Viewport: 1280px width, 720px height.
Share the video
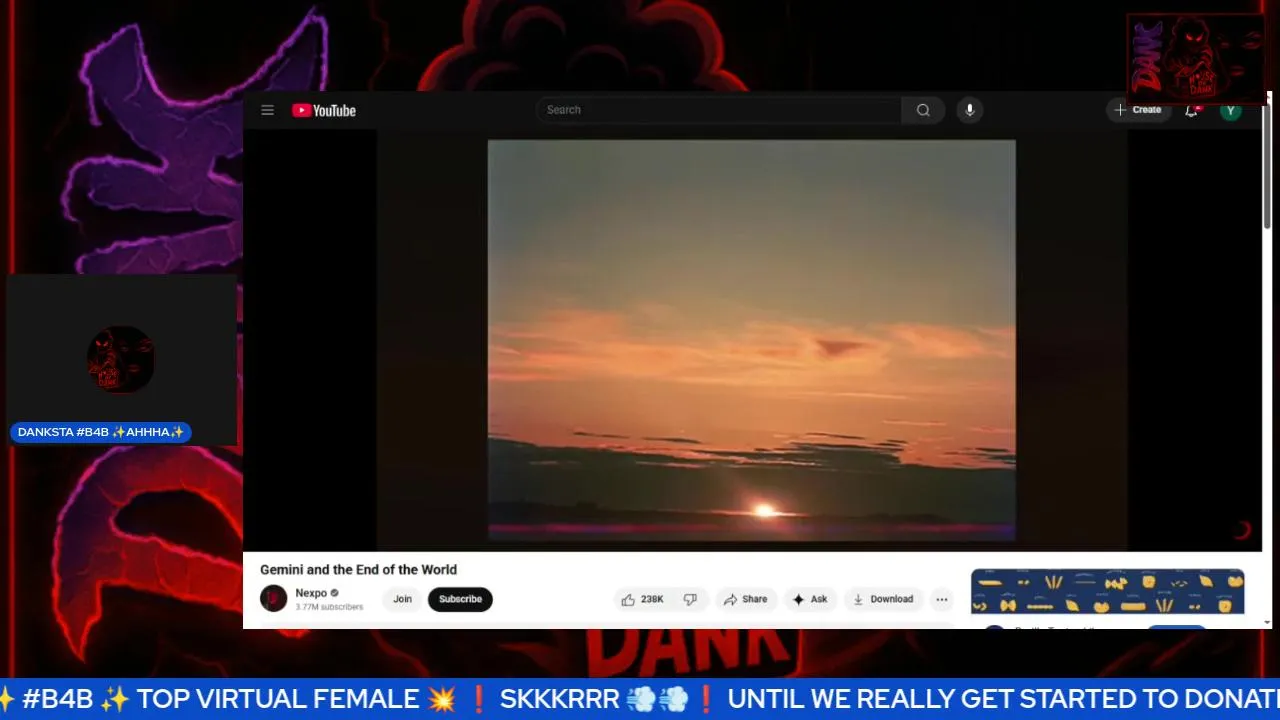point(746,599)
